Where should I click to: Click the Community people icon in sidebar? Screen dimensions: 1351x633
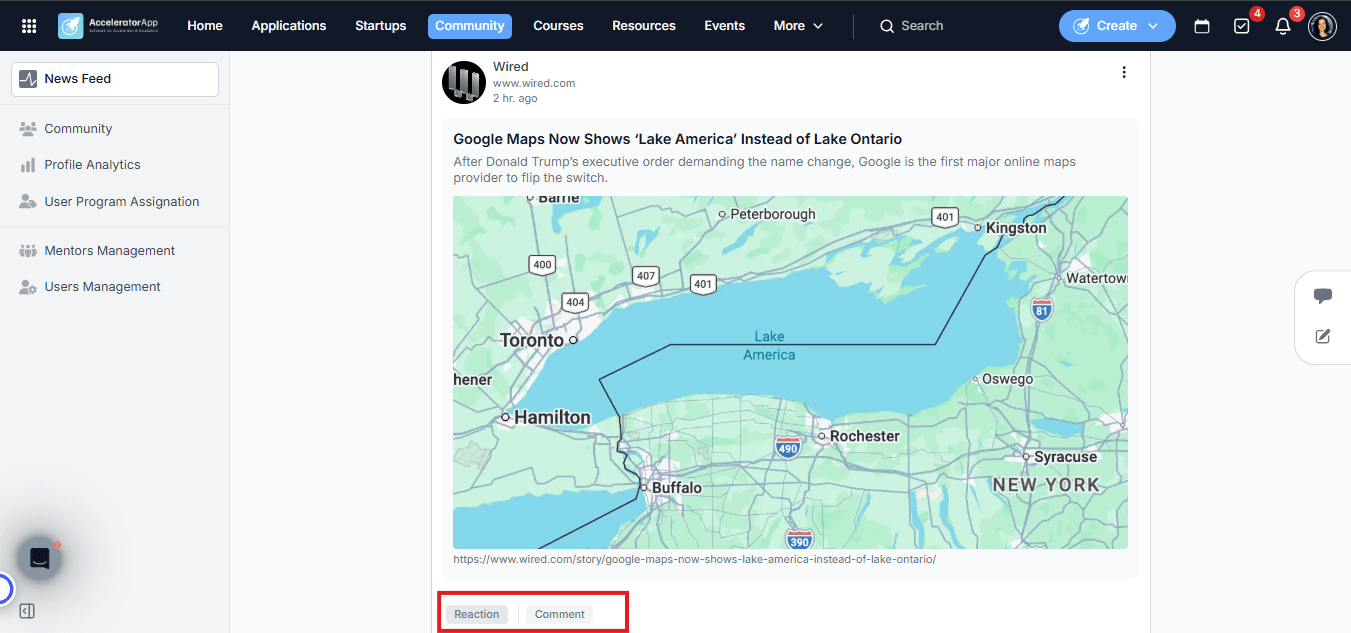click(x=28, y=129)
